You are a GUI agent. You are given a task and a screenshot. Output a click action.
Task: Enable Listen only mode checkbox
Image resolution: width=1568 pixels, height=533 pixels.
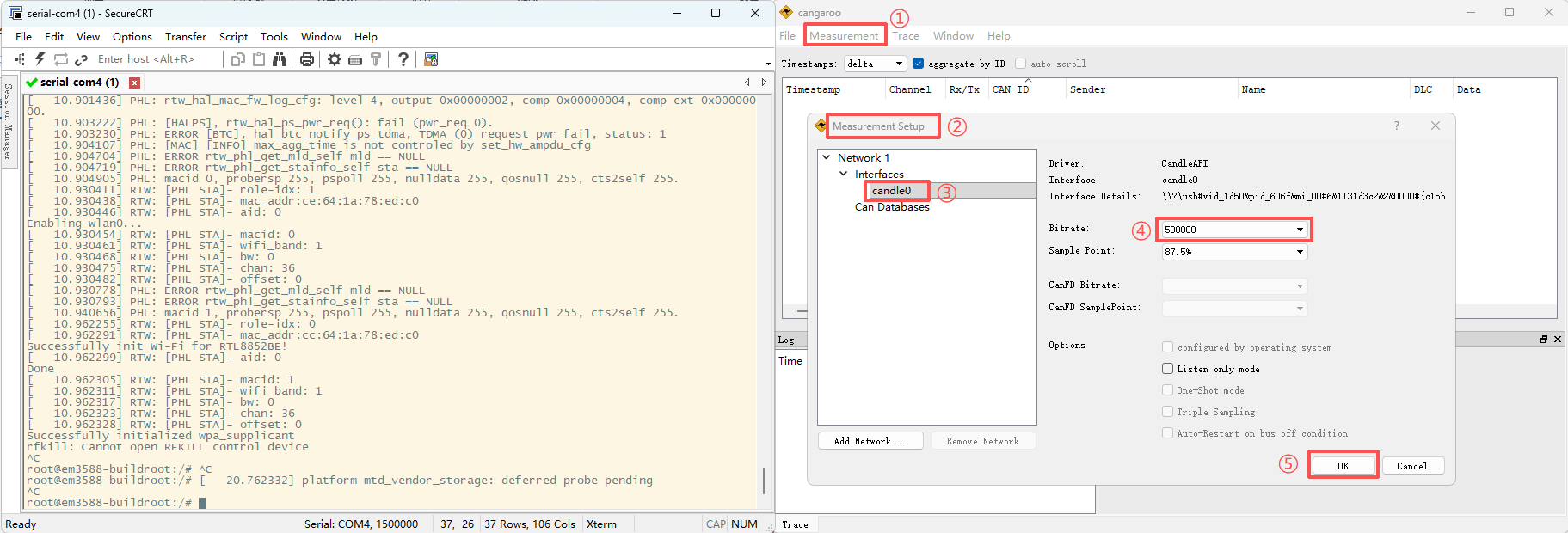pos(1167,369)
